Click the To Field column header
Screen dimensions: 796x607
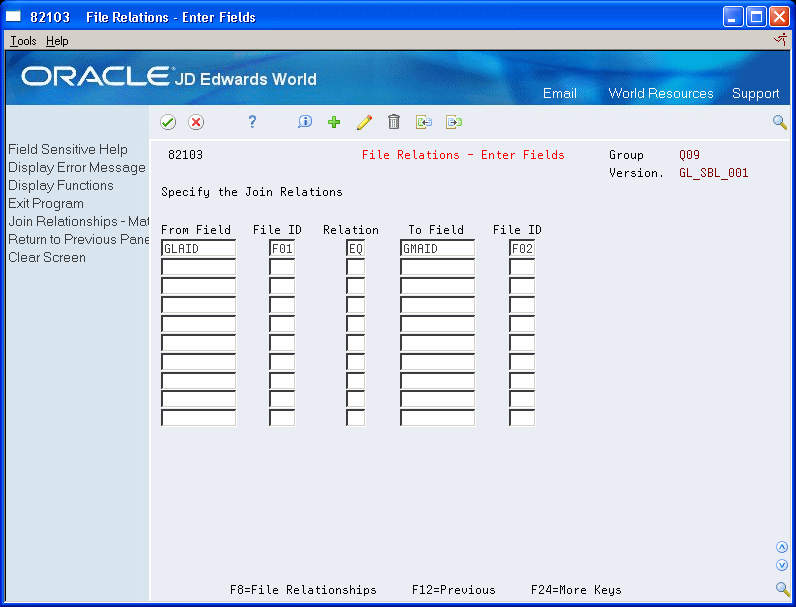436,230
